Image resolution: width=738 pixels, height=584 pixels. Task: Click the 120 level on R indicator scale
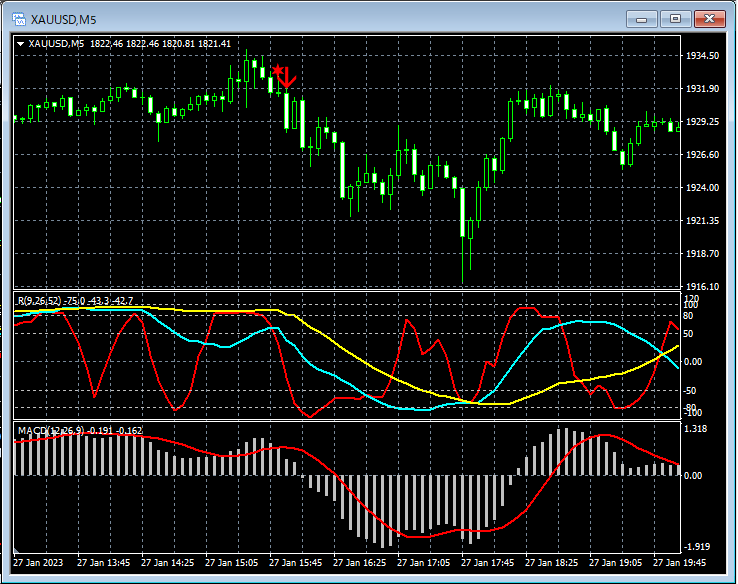(x=690, y=298)
